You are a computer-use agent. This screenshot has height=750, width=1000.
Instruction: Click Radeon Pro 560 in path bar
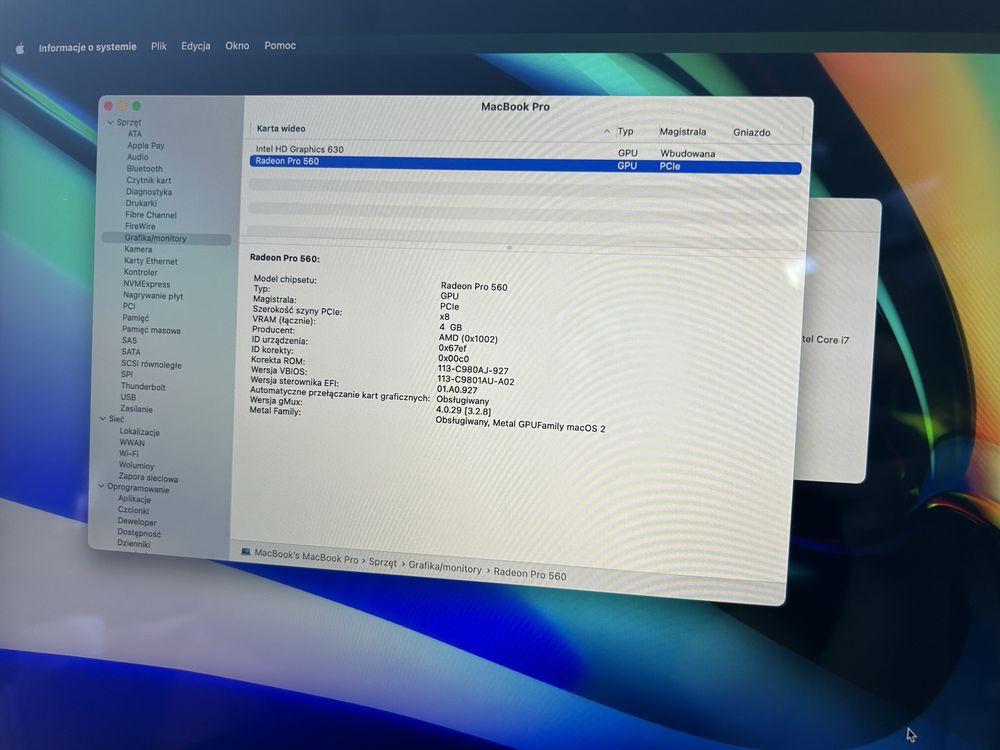click(529, 574)
